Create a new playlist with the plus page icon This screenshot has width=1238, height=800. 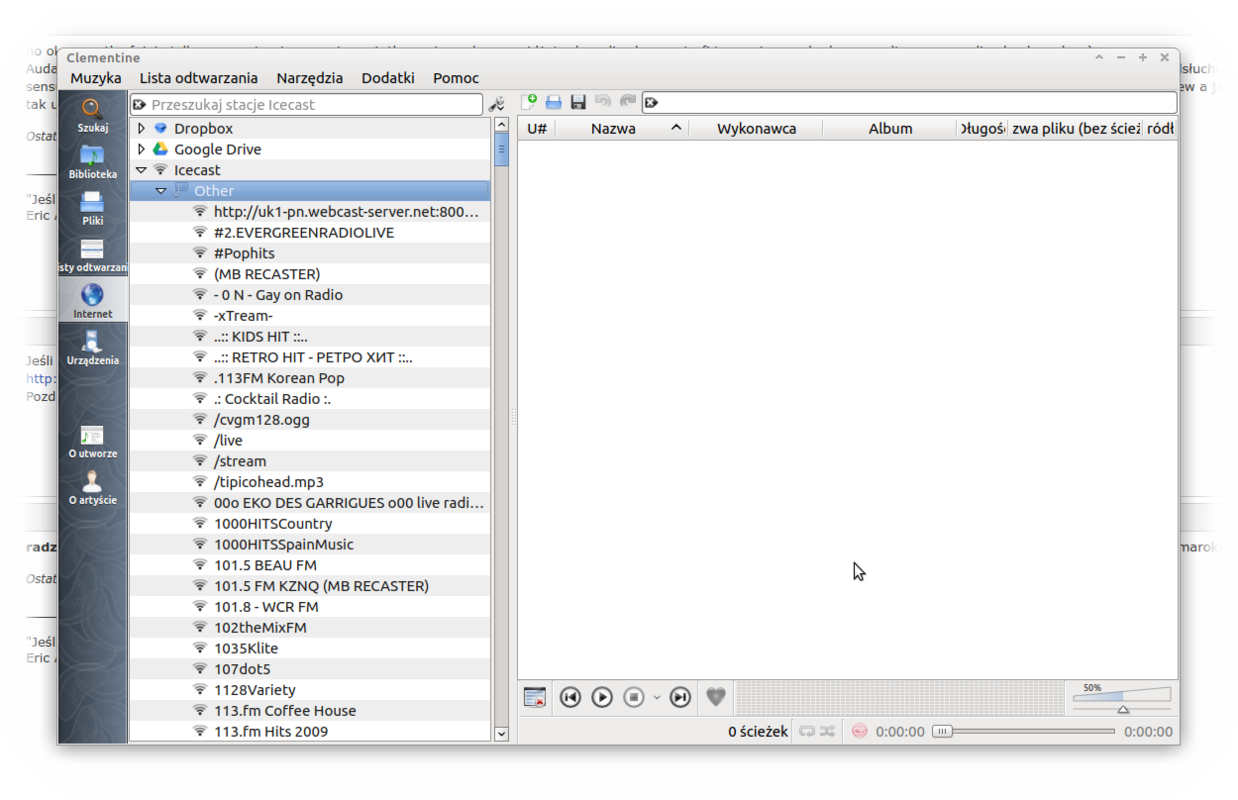[530, 102]
